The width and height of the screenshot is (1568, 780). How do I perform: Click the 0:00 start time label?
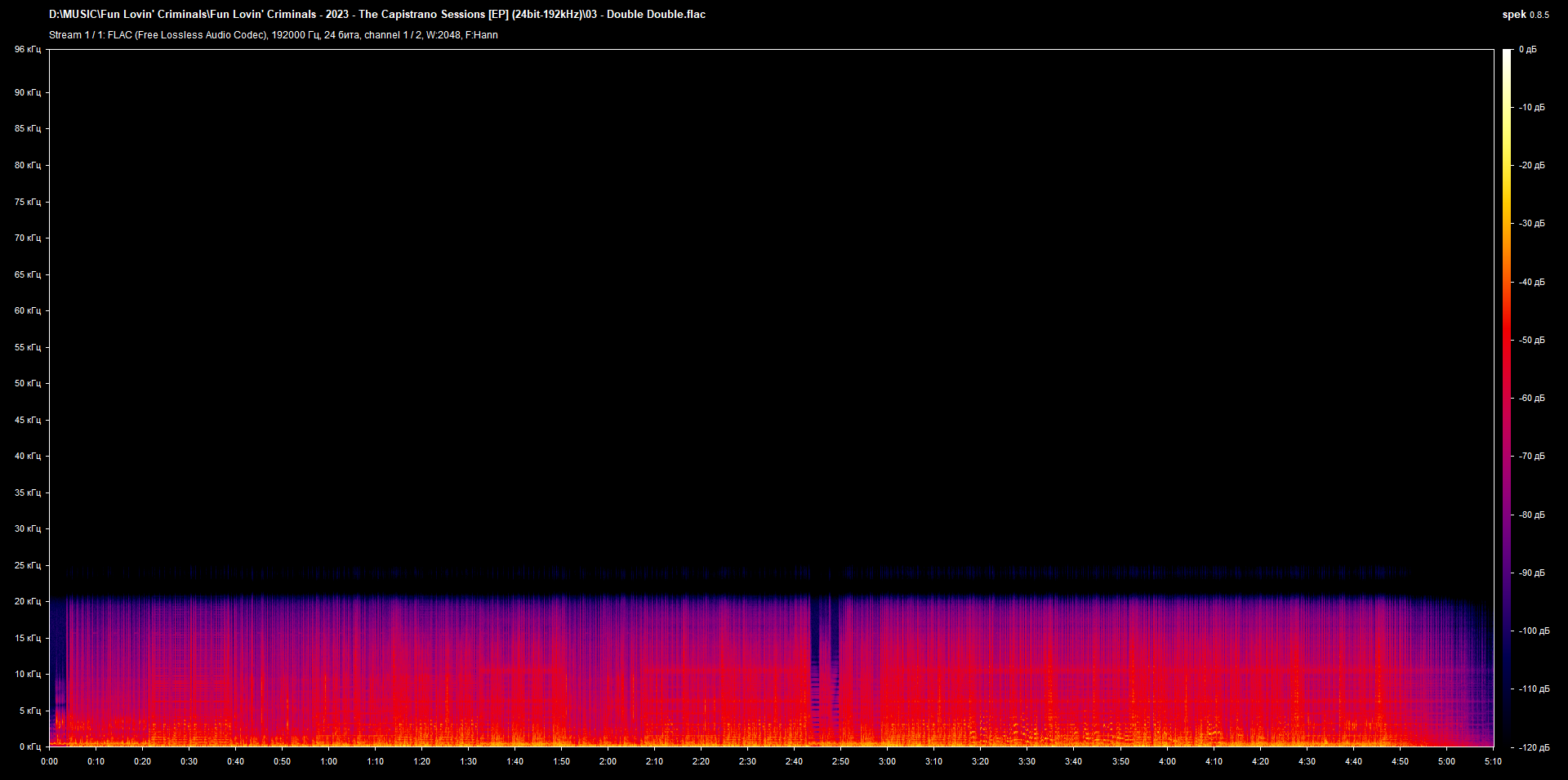pyautogui.click(x=49, y=761)
